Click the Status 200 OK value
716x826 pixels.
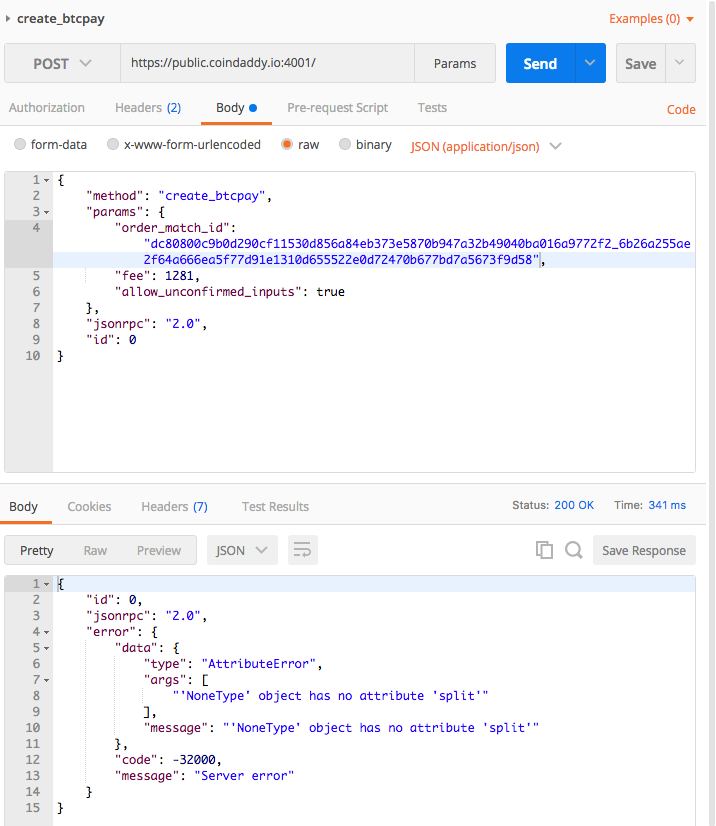pos(574,505)
